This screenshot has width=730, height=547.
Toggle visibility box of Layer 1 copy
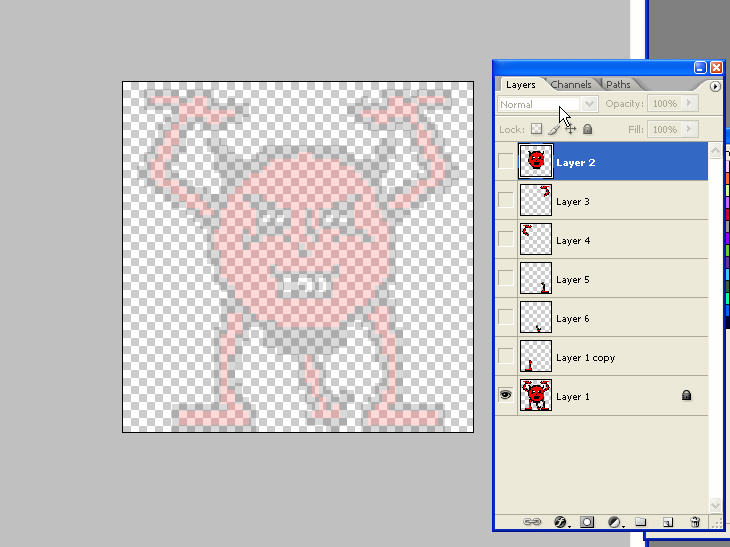[x=506, y=356]
